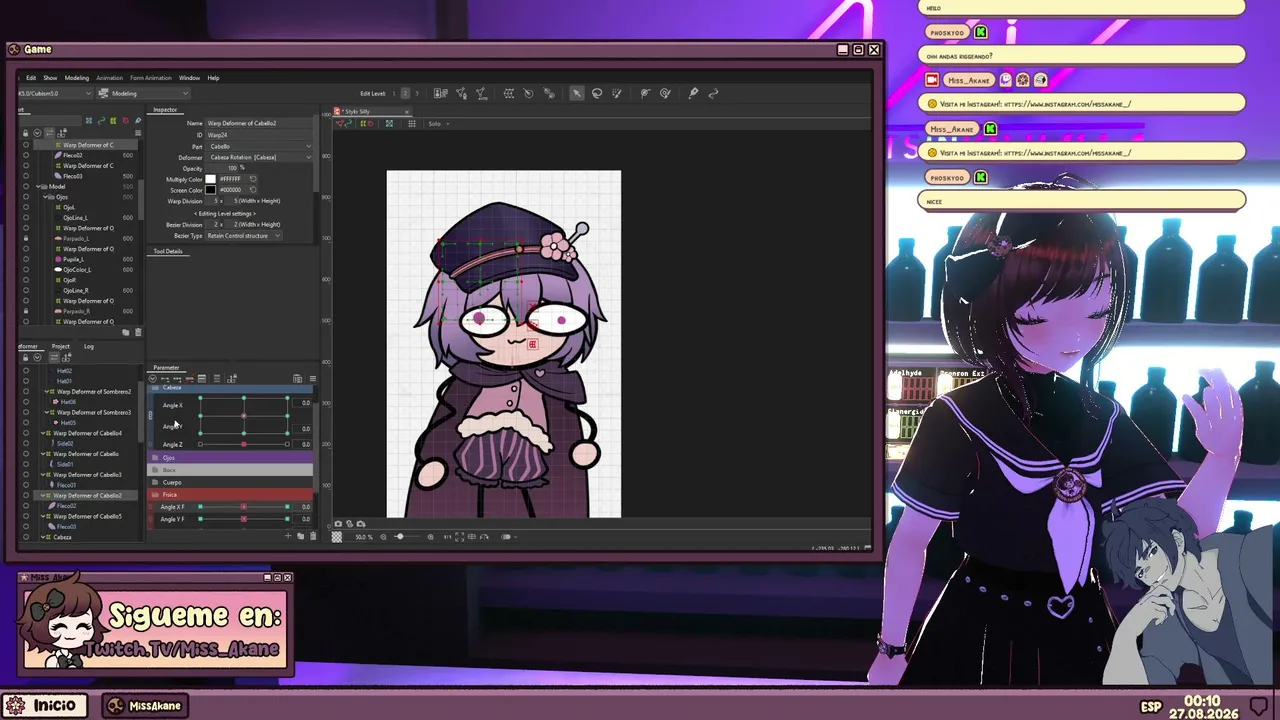Delete selected parameter with trash icon
This screenshot has width=1280, height=720.
coord(312,537)
